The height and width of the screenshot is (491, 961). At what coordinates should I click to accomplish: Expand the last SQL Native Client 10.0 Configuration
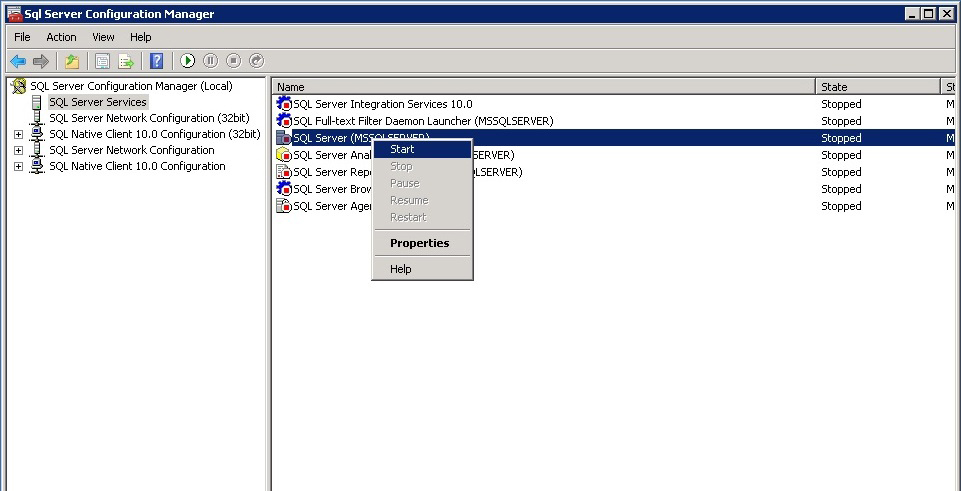18,166
